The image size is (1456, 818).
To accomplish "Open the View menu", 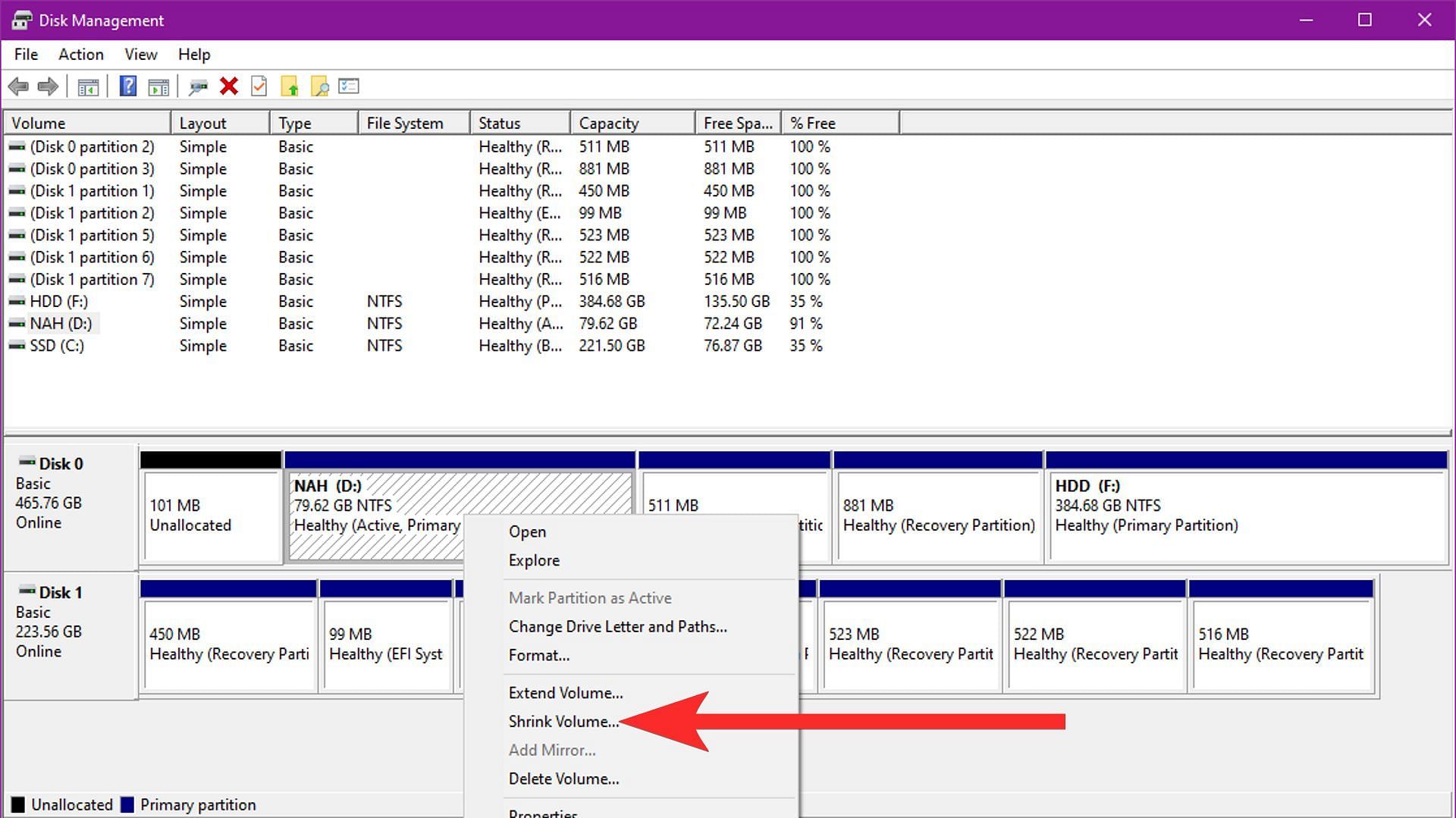I will [x=141, y=55].
